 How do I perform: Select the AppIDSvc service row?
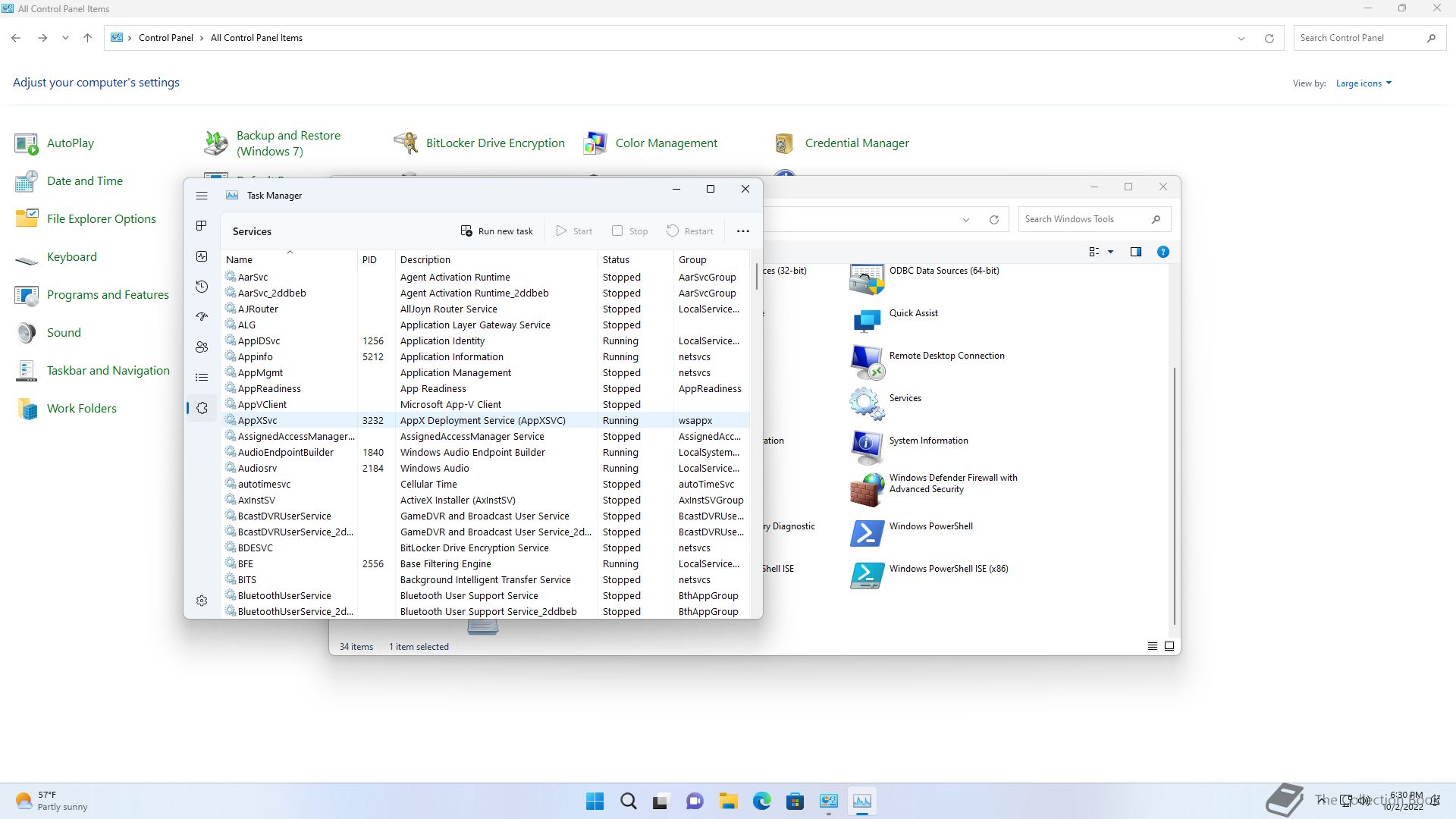click(x=485, y=341)
